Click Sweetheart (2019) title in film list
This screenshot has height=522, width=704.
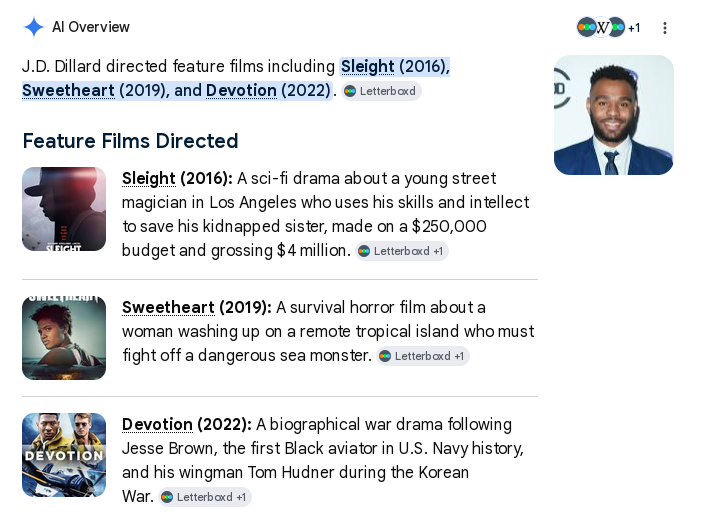197,307
